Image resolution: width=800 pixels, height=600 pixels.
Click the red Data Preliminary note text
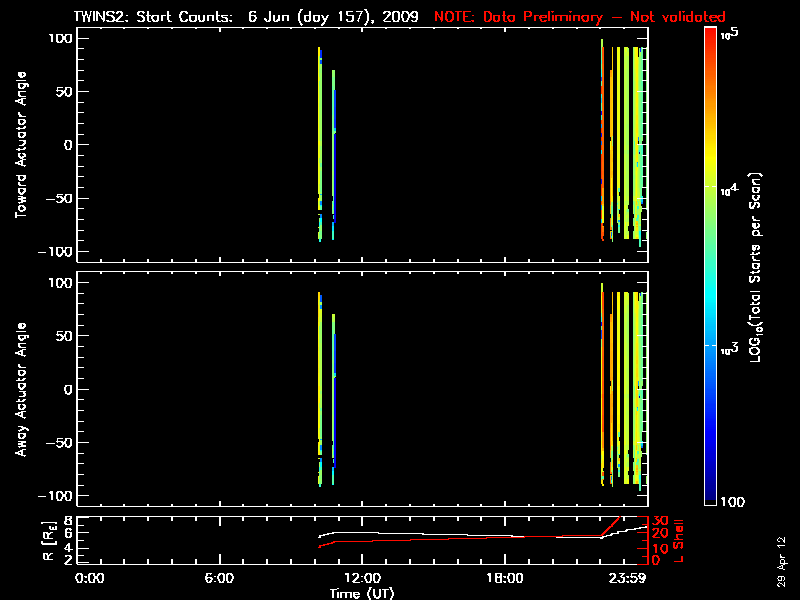pos(580,17)
